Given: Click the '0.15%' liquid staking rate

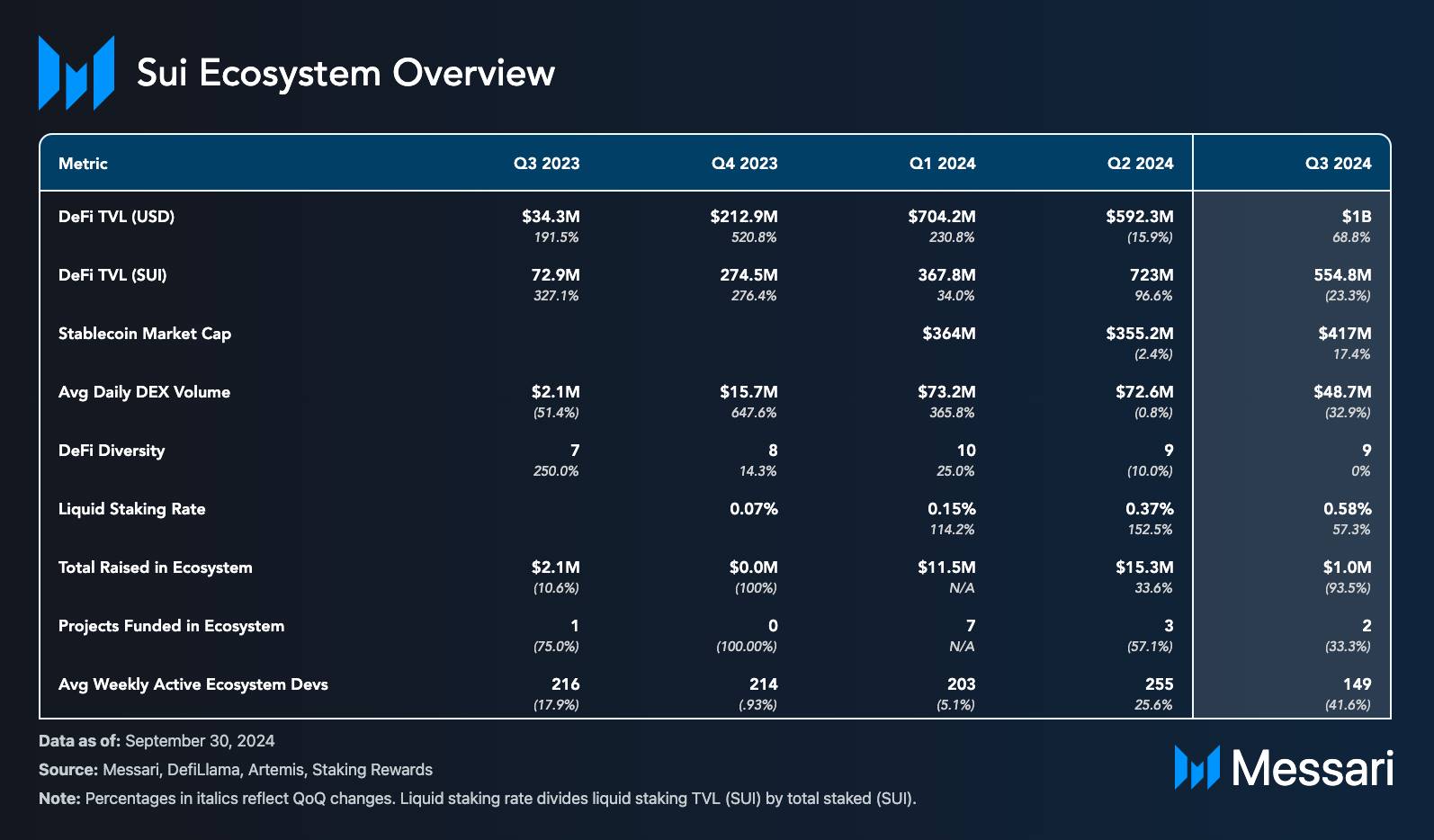Looking at the screenshot, I should (952, 509).
